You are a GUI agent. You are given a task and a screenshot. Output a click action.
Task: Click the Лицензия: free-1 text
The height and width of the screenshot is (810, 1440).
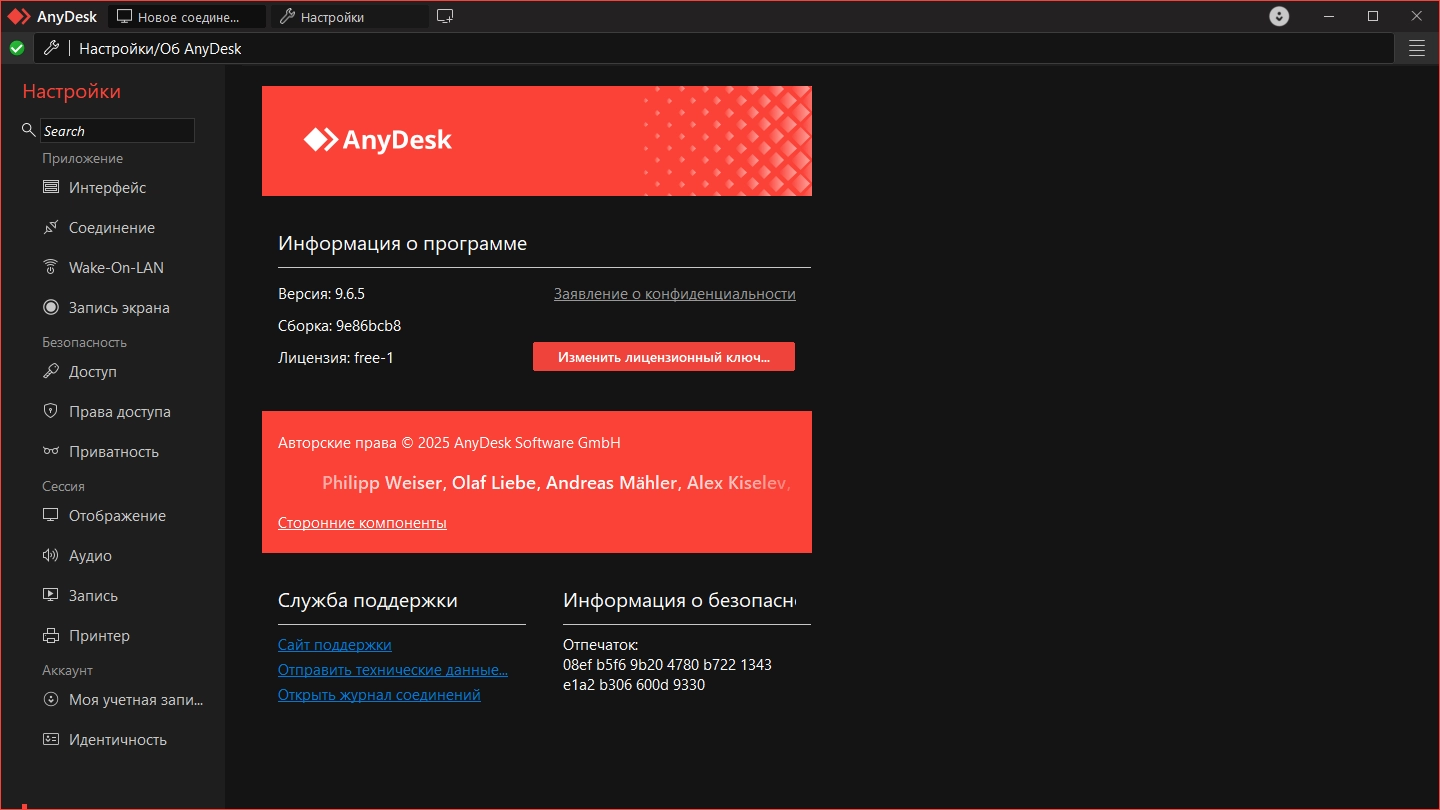[336, 358]
